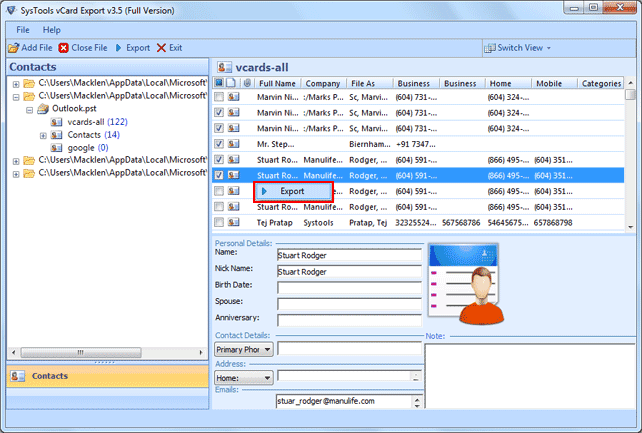Click the Name field showing Stuart Rodger
Image resolution: width=642 pixels, height=433 pixels.
[x=349, y=255]
